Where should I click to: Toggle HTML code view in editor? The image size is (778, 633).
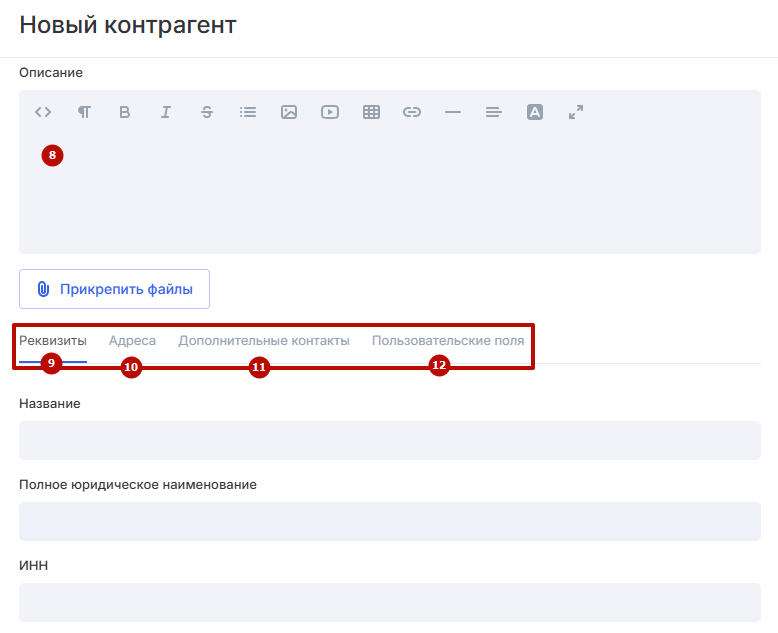[43, 112]
